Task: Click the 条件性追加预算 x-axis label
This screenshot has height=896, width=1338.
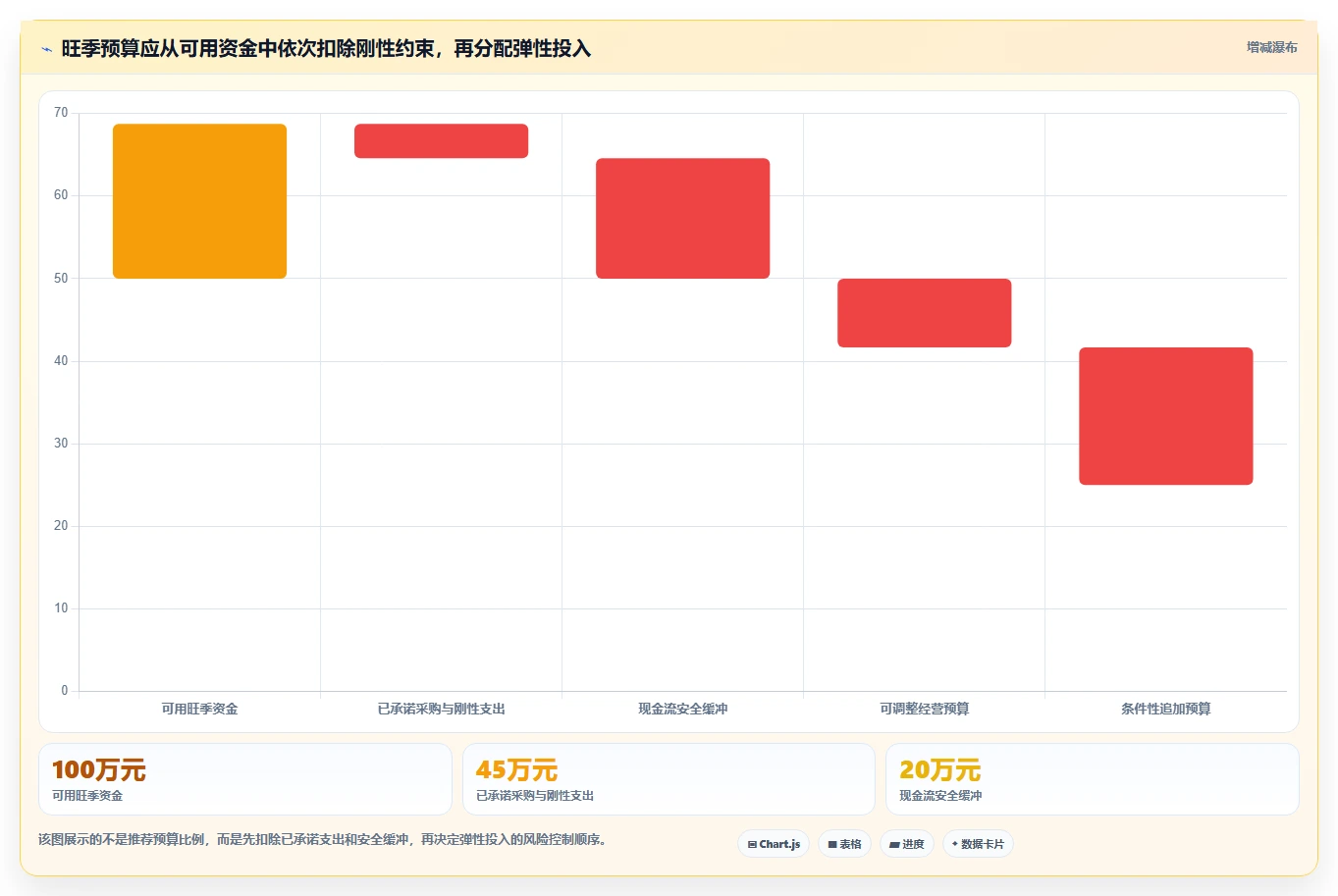Action: coord(1166,709)
